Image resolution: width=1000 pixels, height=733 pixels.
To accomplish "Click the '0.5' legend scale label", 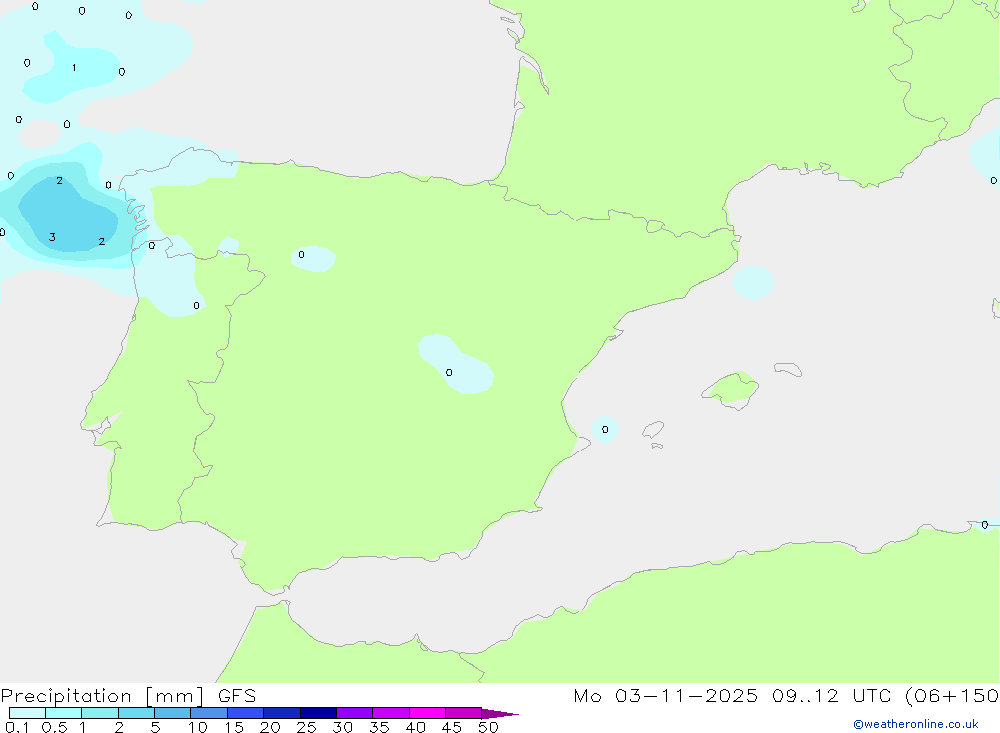I will (x=54, y=727).
